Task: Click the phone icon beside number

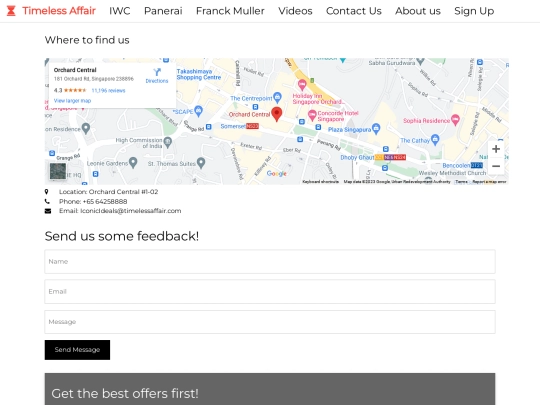Action: 47,201
